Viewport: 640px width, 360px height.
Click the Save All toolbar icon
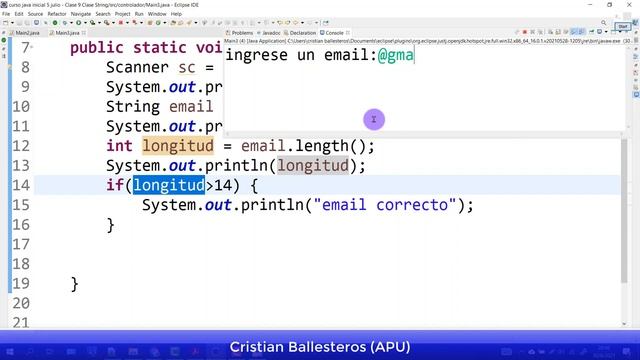tap(27, 23)
